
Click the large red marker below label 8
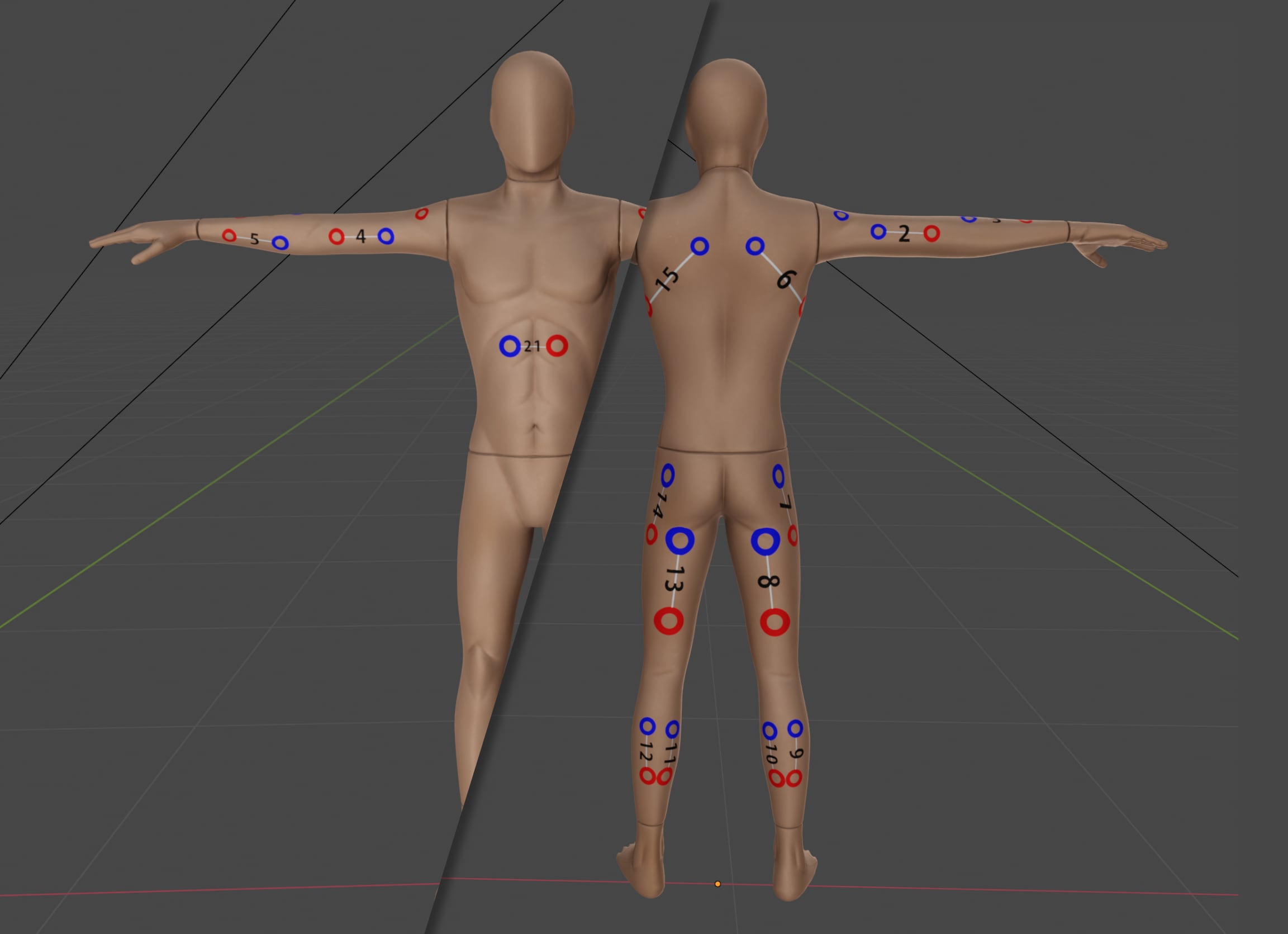click(774, 622)
